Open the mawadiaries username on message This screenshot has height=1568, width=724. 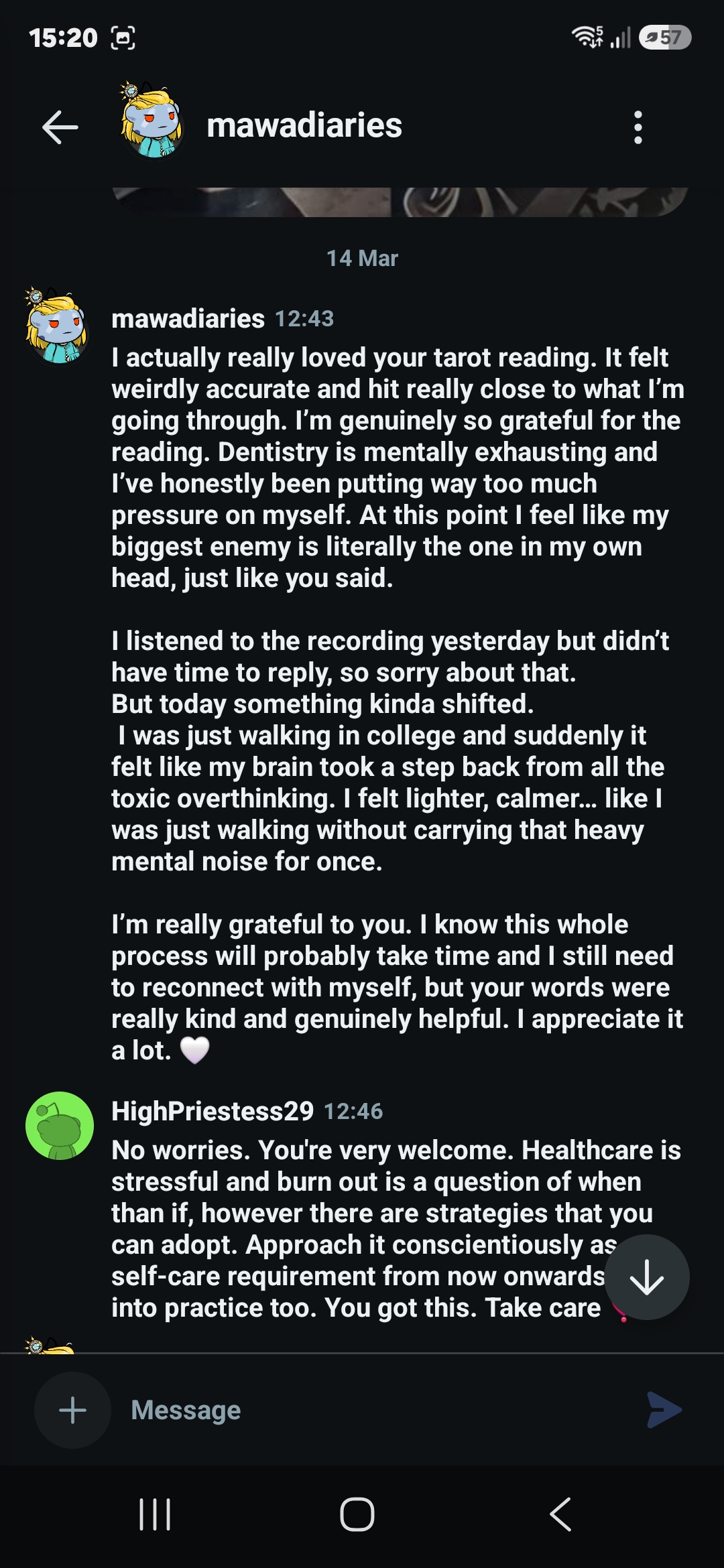tap(188, 318)
